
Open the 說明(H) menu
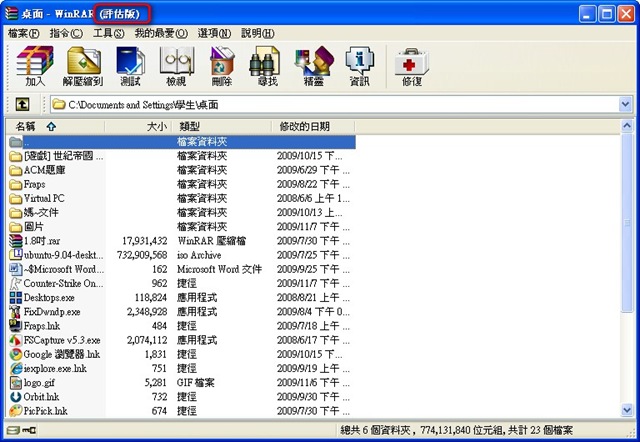pos(258,33)
